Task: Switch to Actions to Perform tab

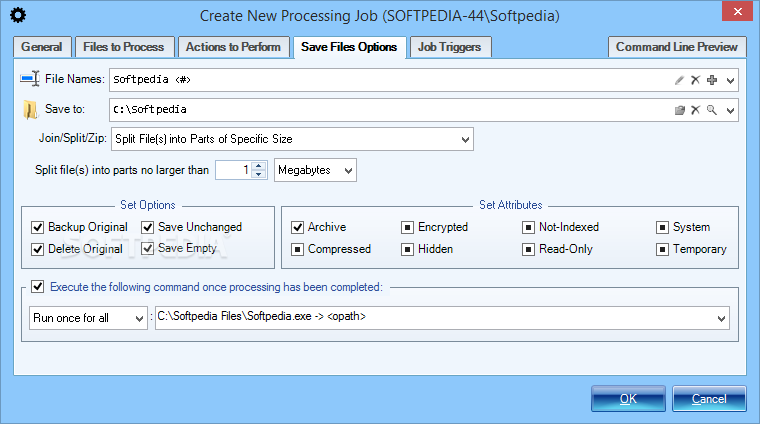Action: tap(233, 47)
